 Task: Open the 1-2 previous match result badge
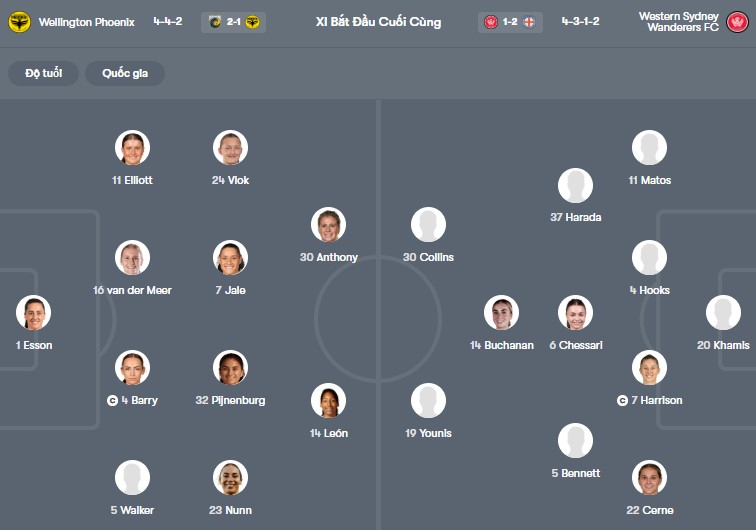[510, 22]
